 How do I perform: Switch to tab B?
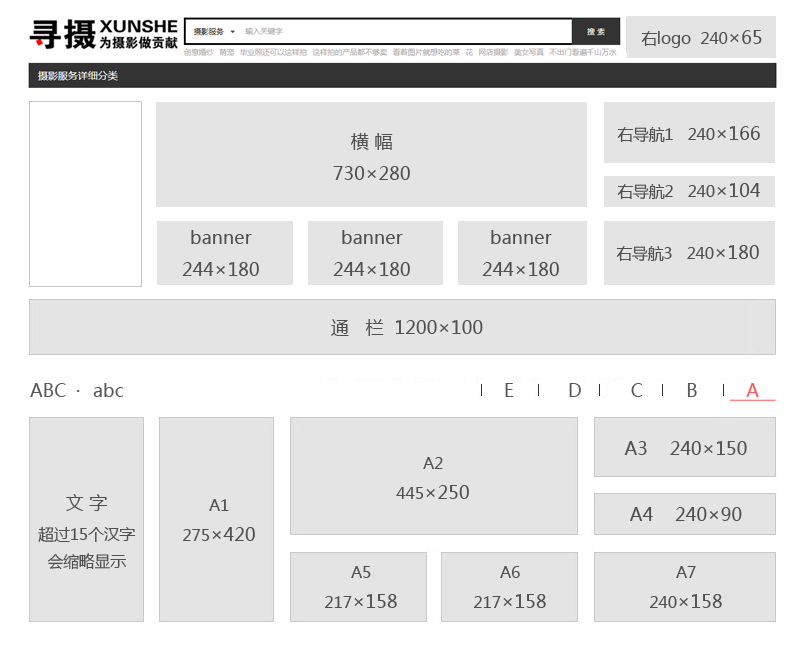click(x=691, y=390)
